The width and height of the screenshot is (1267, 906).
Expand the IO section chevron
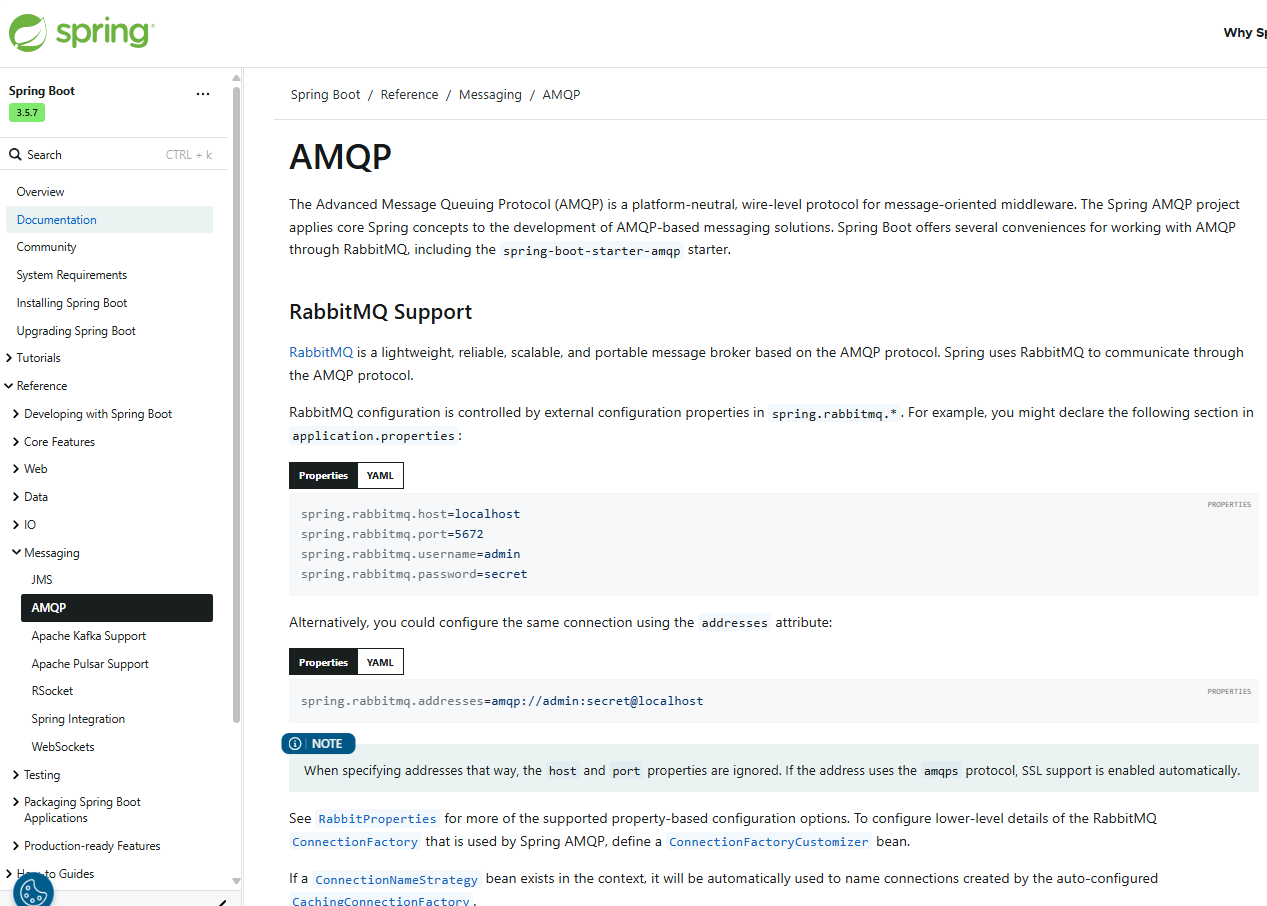[x=16, y=525]
